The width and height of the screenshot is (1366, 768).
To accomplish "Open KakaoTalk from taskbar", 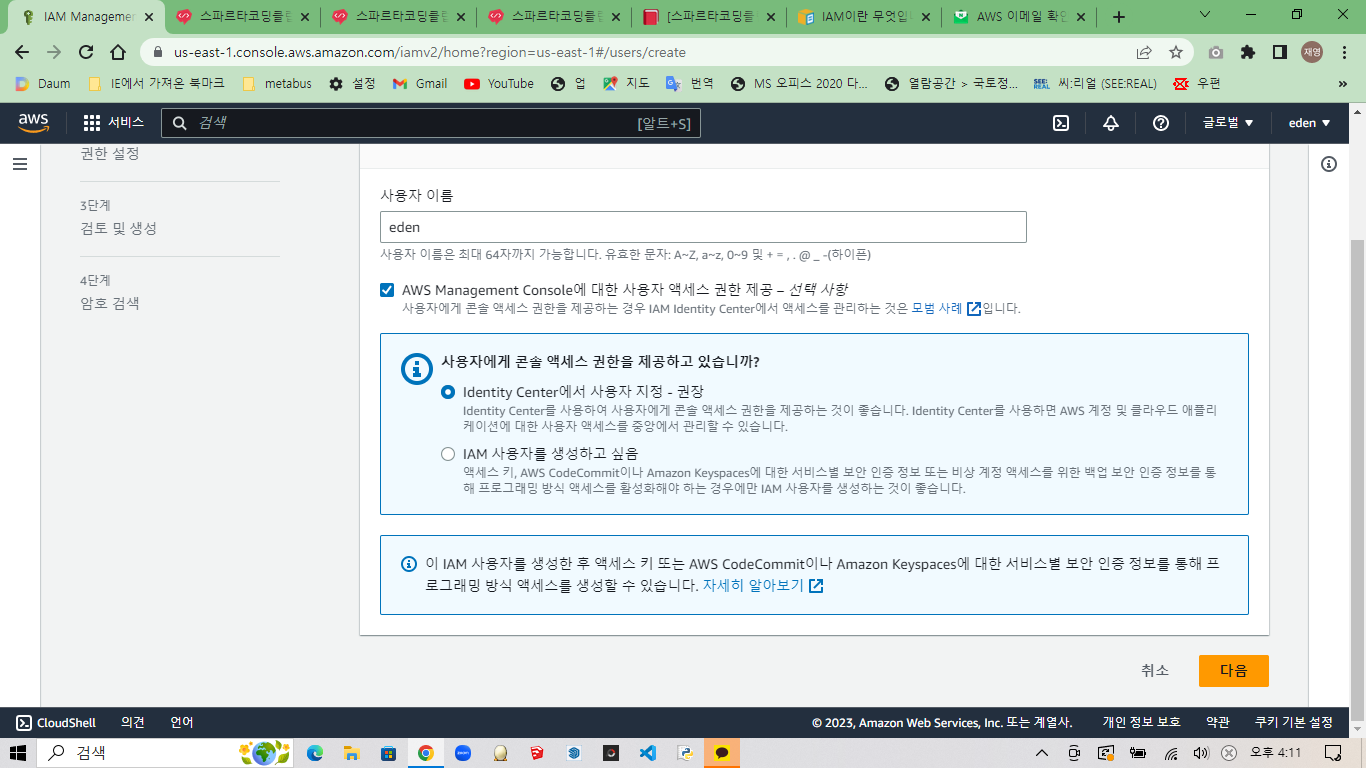I will (x=722, y=752).
